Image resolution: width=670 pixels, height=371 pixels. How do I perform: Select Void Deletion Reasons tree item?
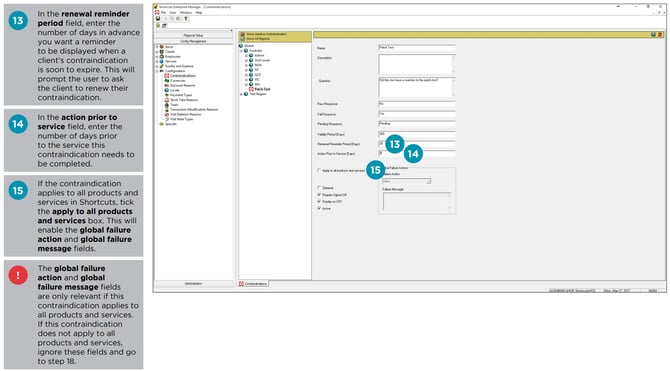(x=185, y=115)
